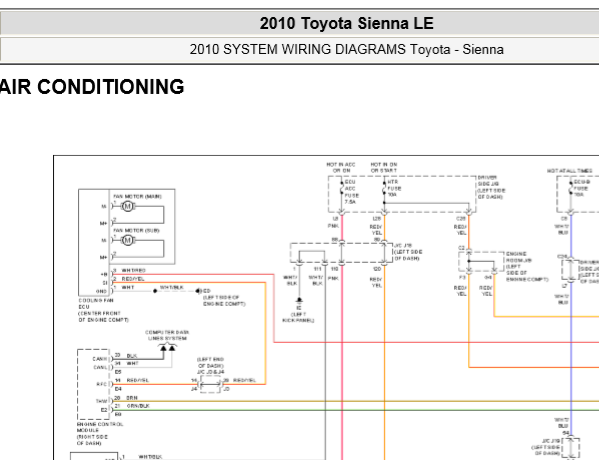Click the 'BRN' wire label at THW
This screenshot has width=599, height=460.
[x=132, y=398]
